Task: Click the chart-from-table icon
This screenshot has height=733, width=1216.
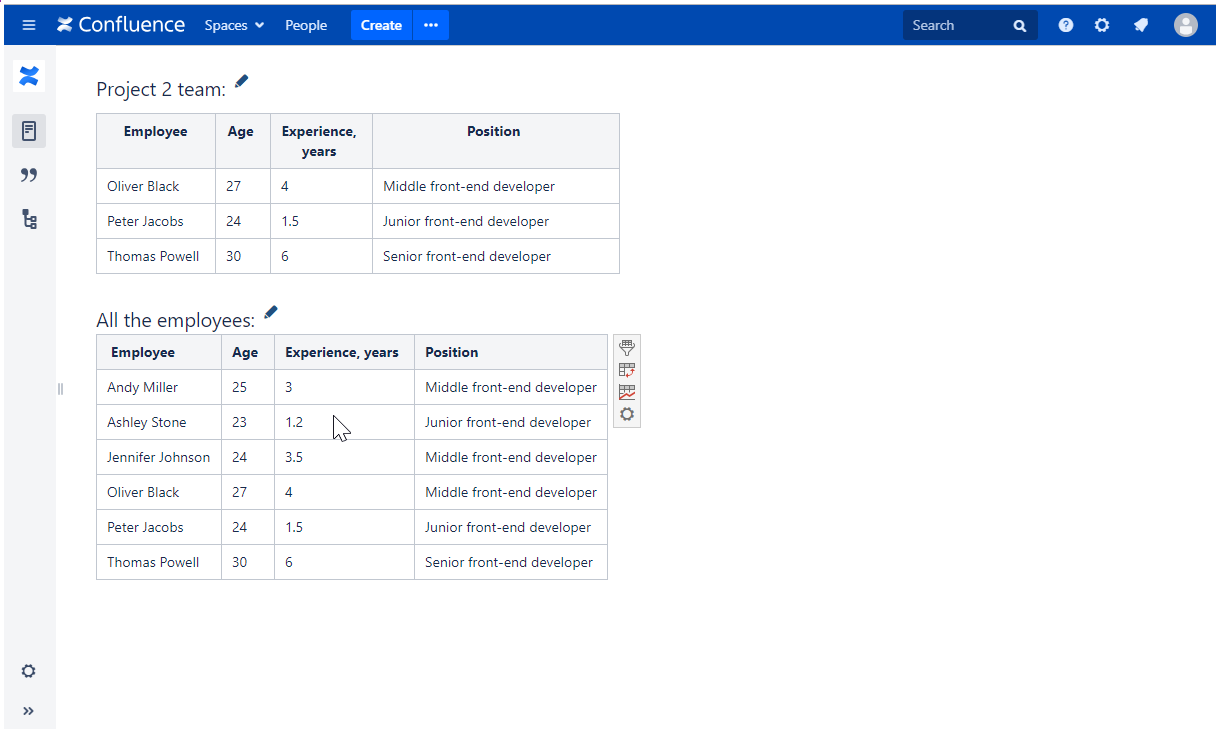Action: tap(627, 392)
